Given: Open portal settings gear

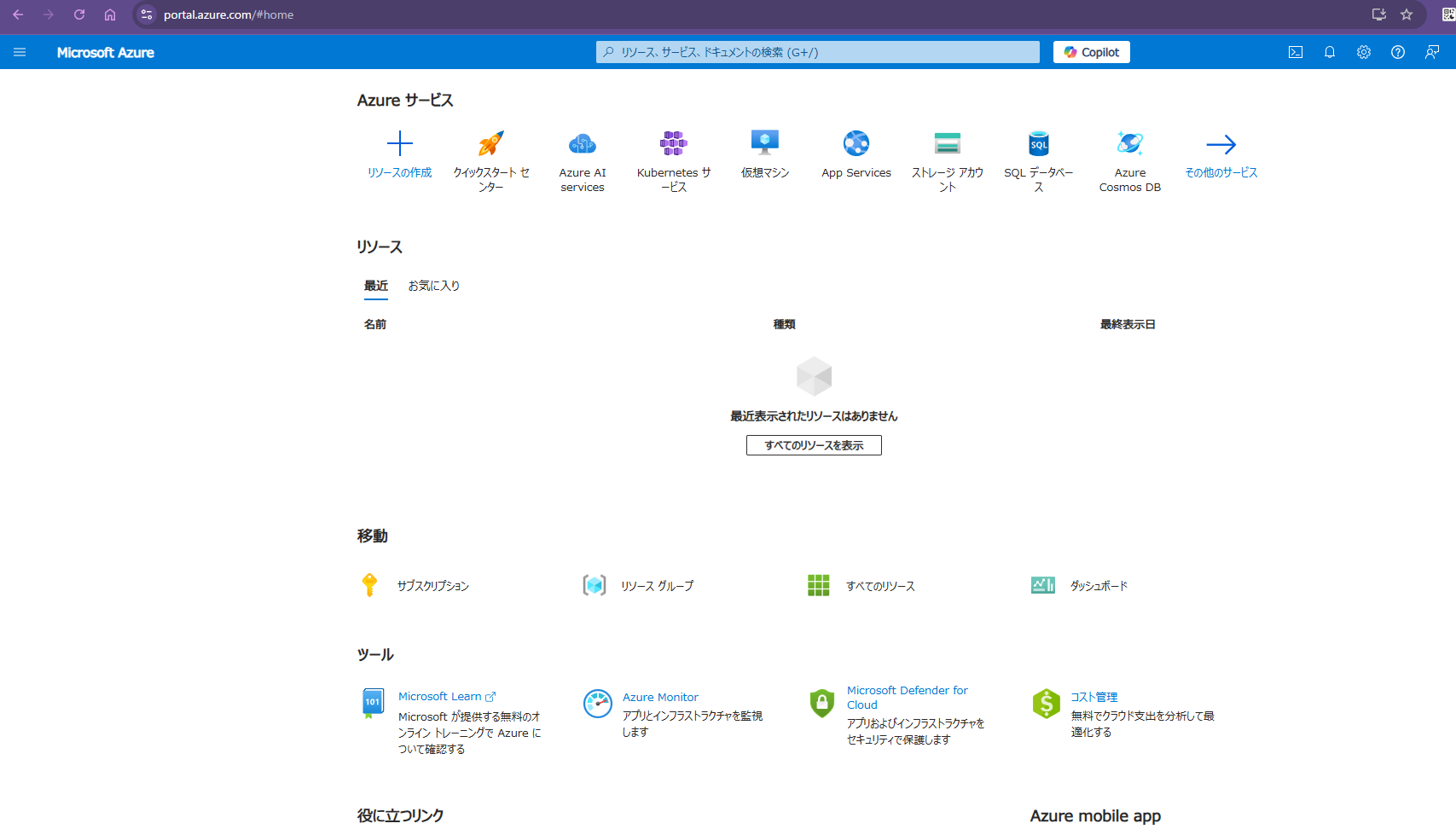Looking at the screenshot, I should pos(1364,52).
